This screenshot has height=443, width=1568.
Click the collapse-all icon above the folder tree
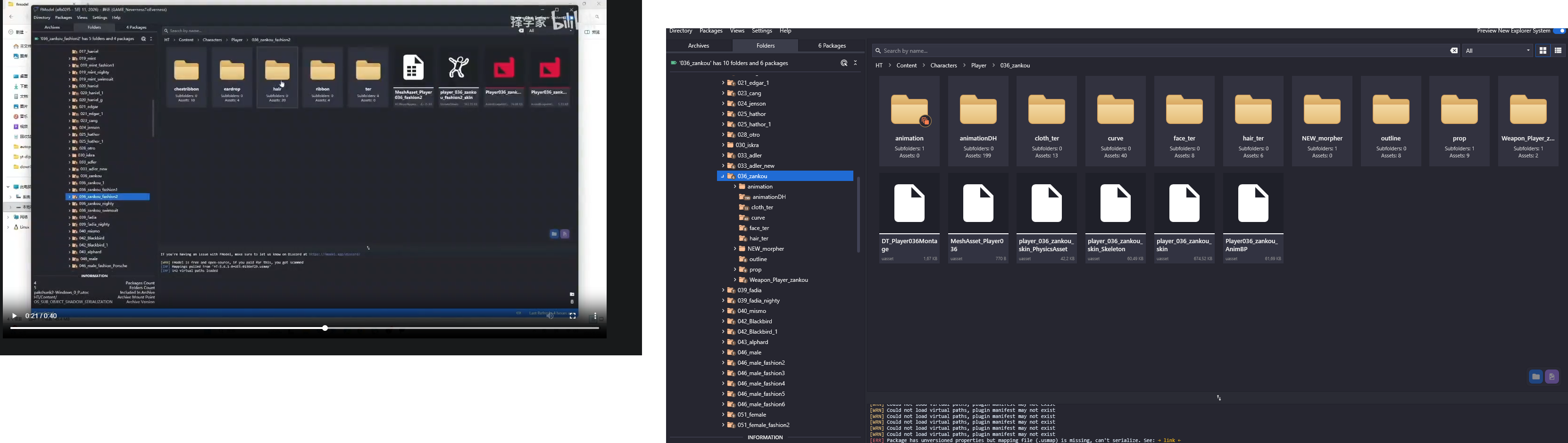click(855, 63)
